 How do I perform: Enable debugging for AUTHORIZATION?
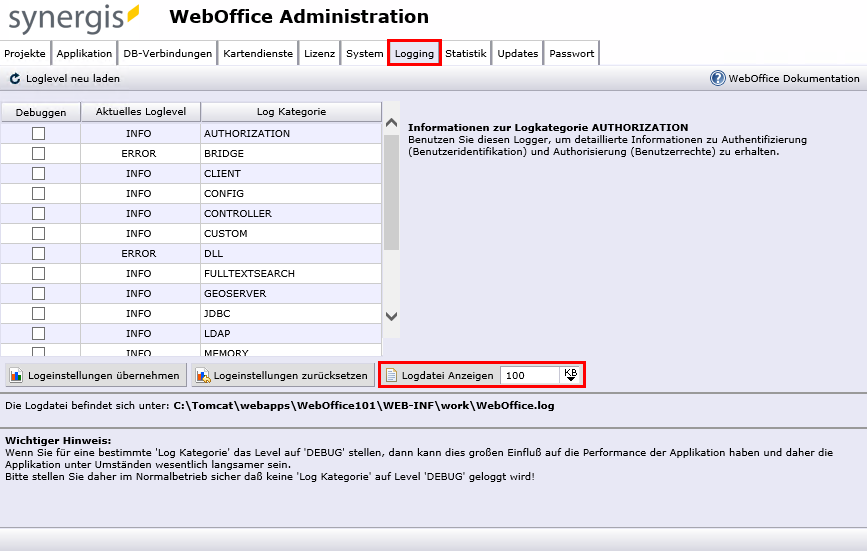[x=38, y=133]
